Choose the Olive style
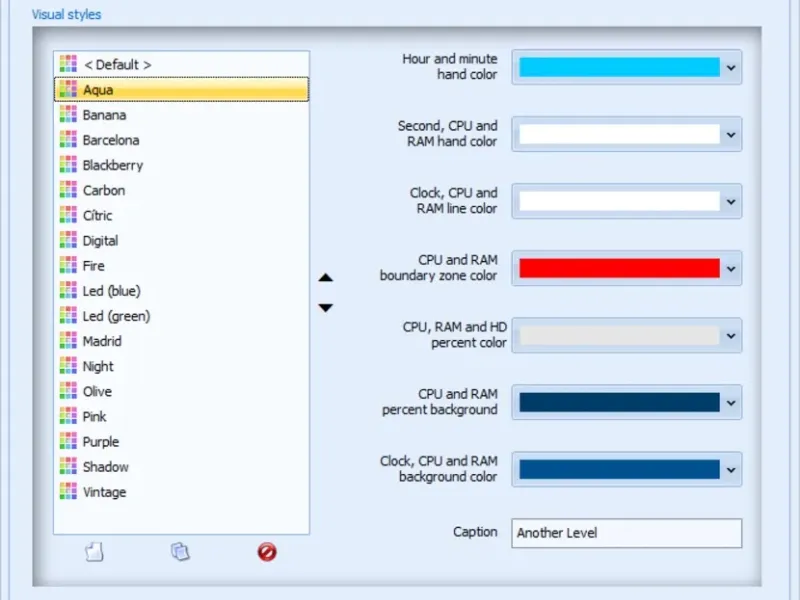Screen dimensions: 800x600 point(181,391)
